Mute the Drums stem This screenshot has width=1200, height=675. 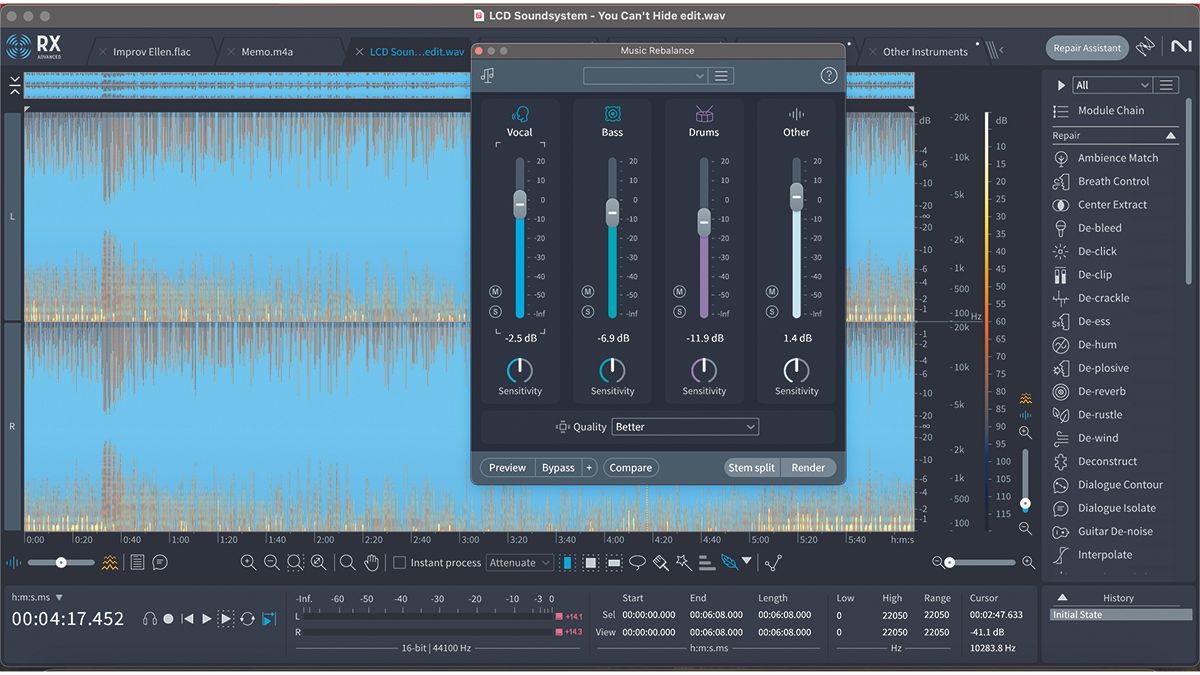(x=677, y=293)
